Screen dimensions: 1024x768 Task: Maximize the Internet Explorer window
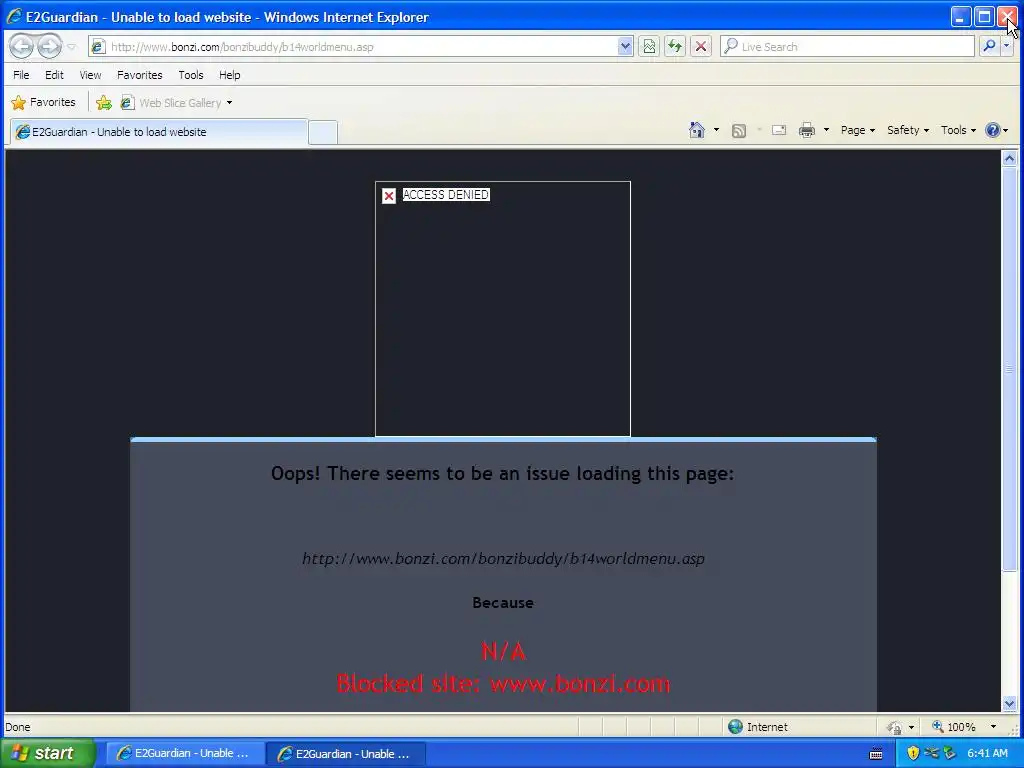[x=984, y=17]
